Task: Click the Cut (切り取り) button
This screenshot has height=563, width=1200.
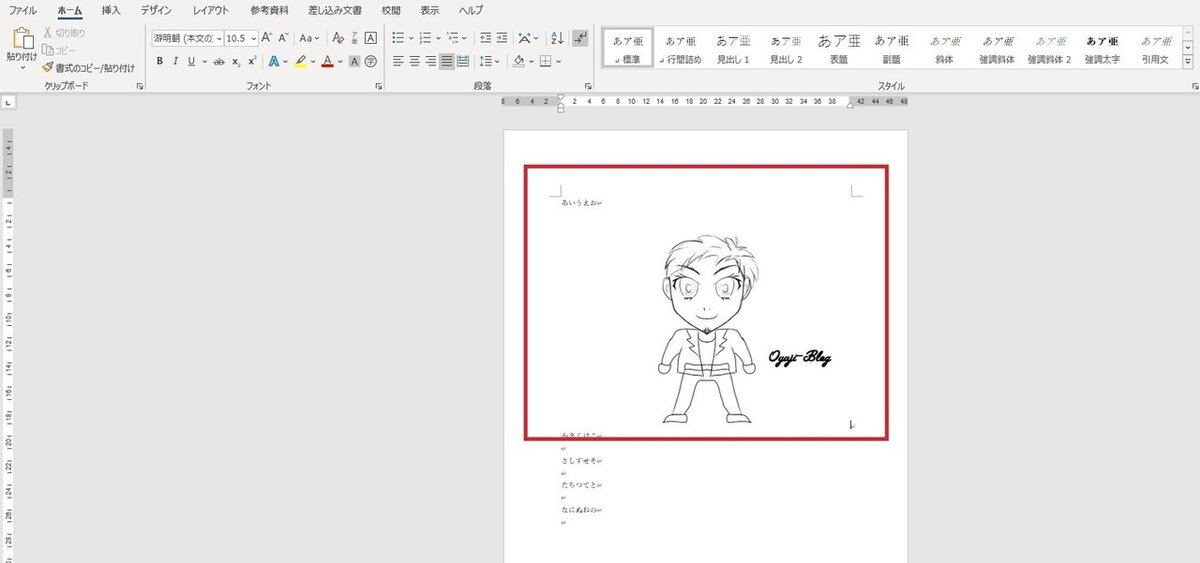Action: coord(64,33)
